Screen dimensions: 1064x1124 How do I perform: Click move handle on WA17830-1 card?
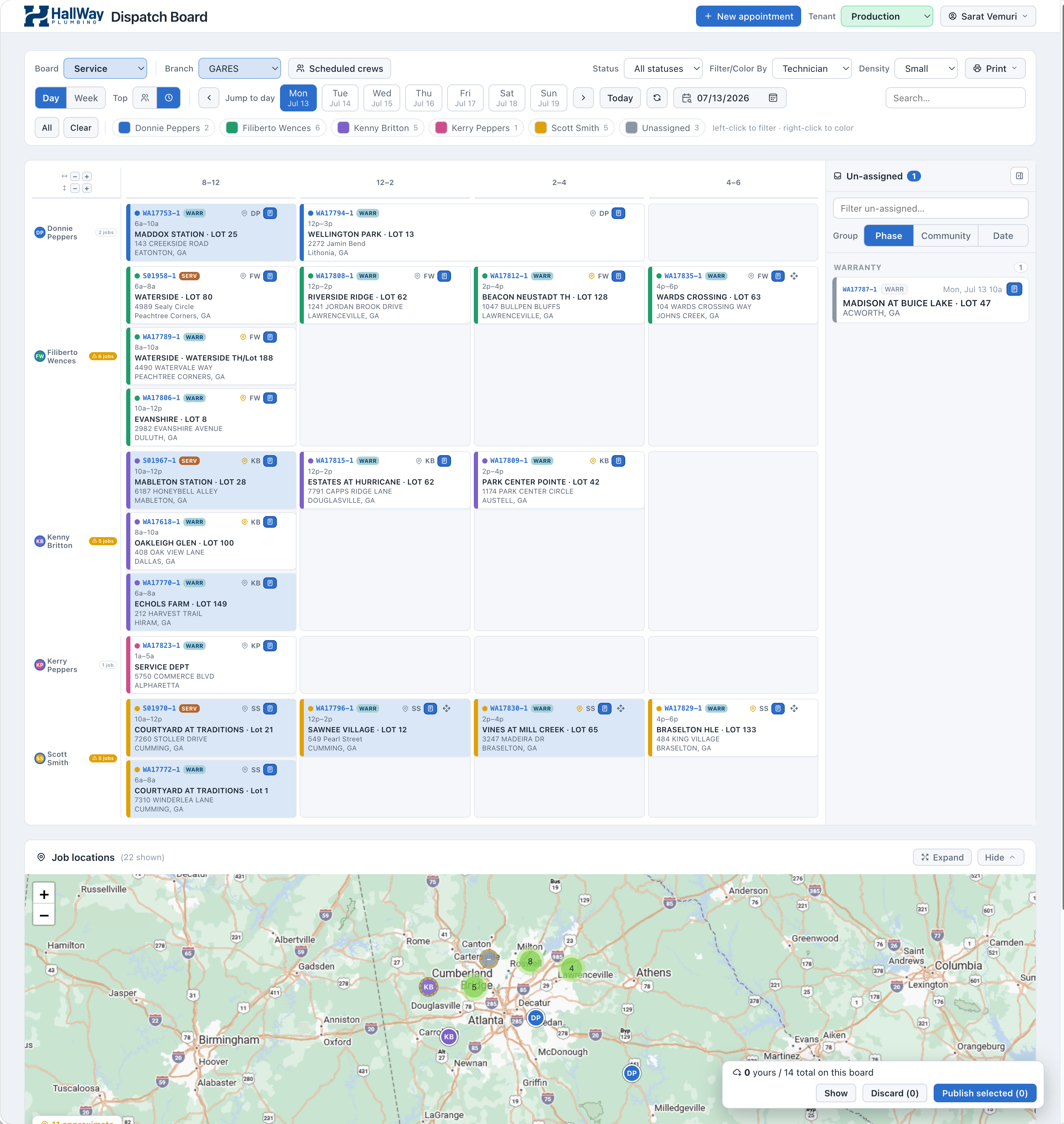click(620, 708)
